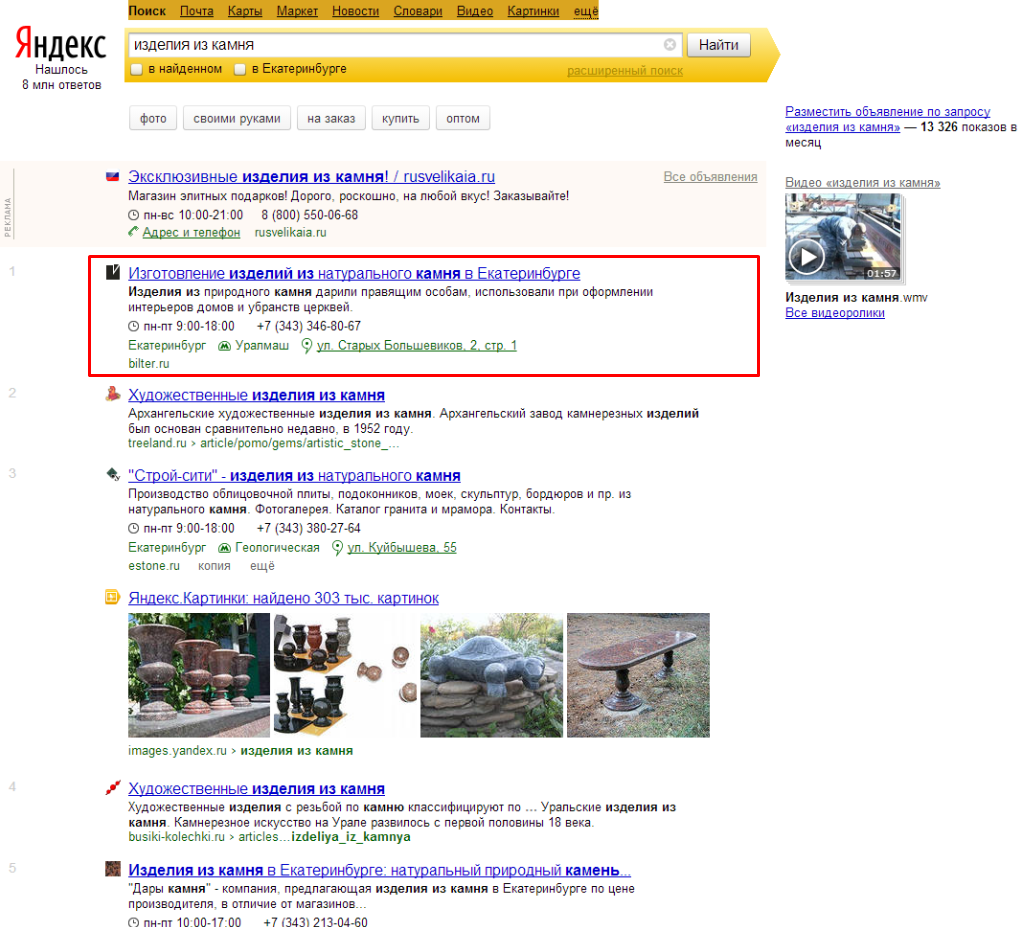Open 'Эксклюзивные изделия из камня' ad link
Image resolution: width=1035 pixels, height=927 pixels.
(x=312, y=176)
